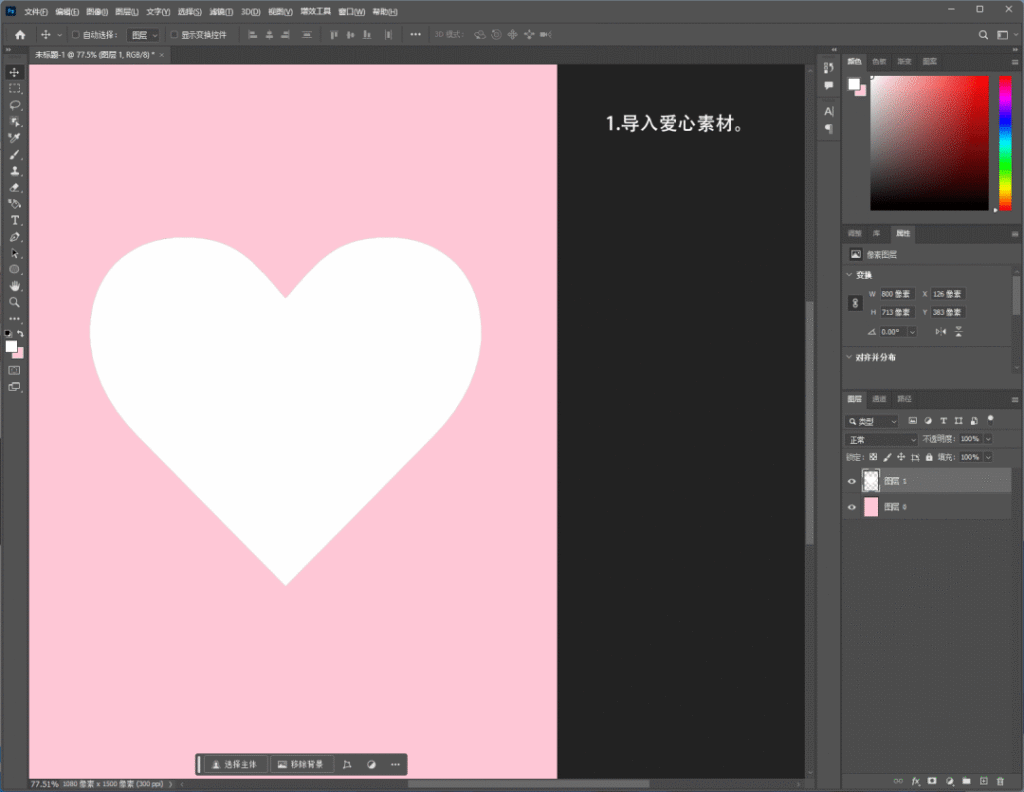Open the 图像(I) menu

point(97,12)
